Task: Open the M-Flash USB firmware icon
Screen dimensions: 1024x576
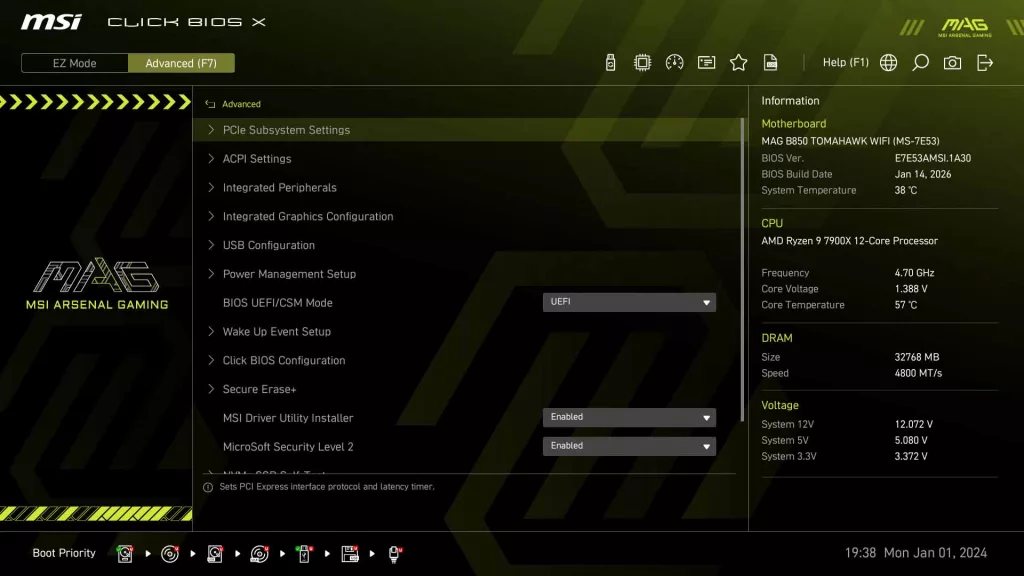Action: tap(610, 62)
